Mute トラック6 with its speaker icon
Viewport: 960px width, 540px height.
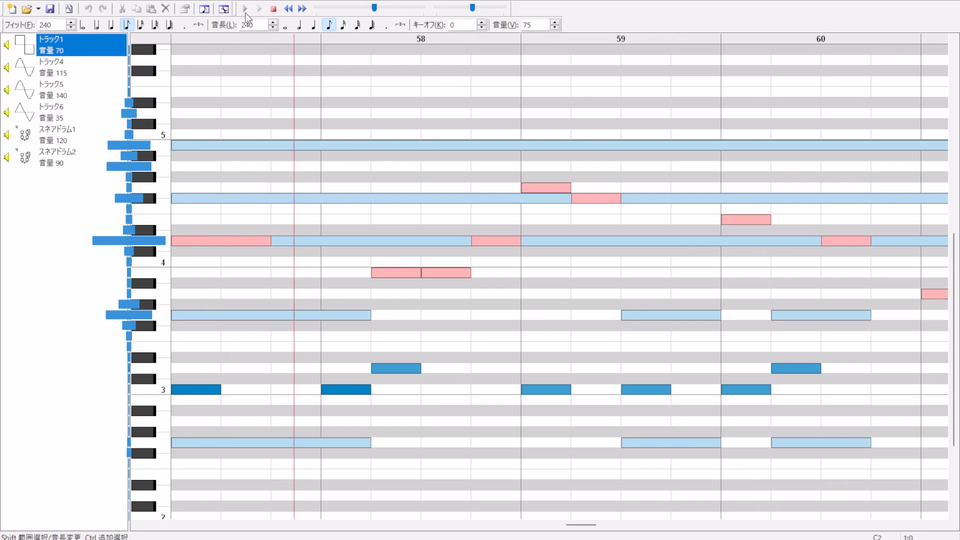click(x=7, y=112)
